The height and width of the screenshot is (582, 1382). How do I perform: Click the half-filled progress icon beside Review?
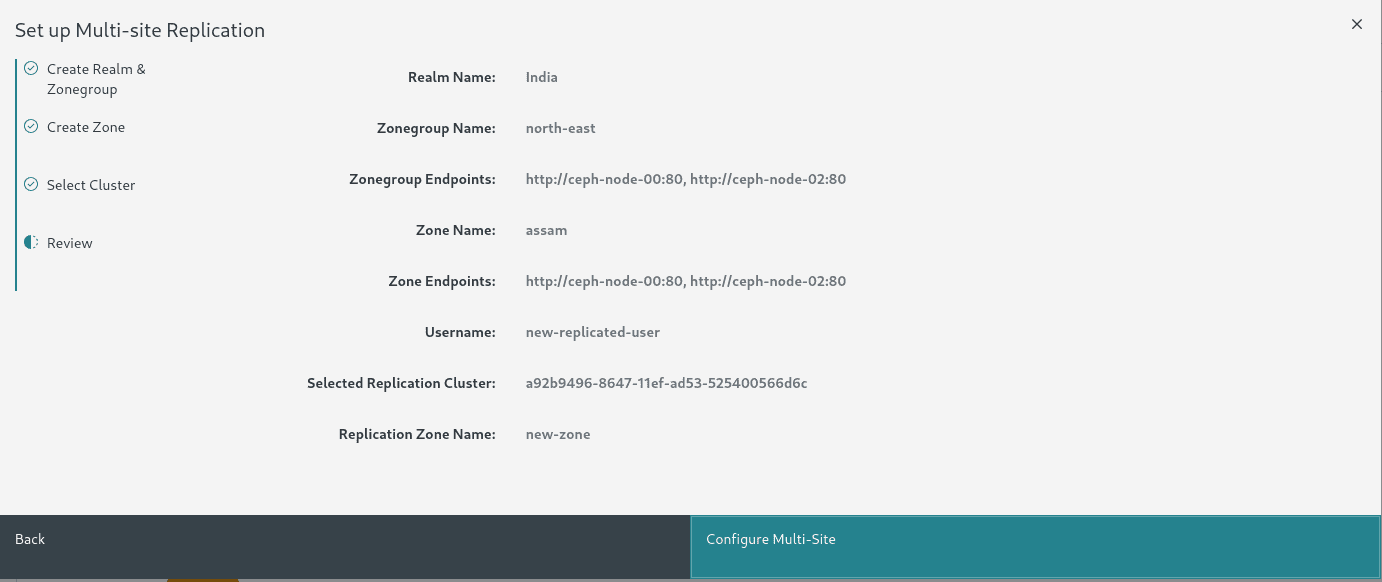(31, 243)
